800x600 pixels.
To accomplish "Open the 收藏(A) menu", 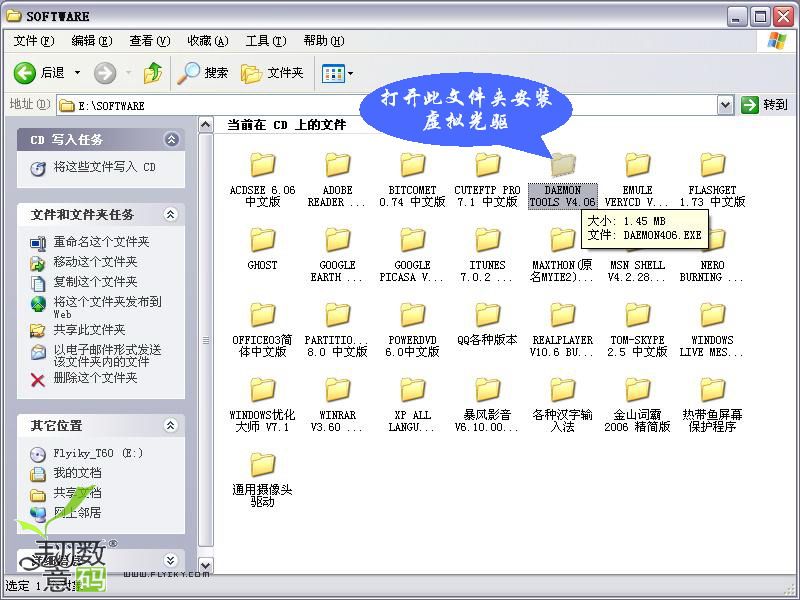I will (208, 41).
